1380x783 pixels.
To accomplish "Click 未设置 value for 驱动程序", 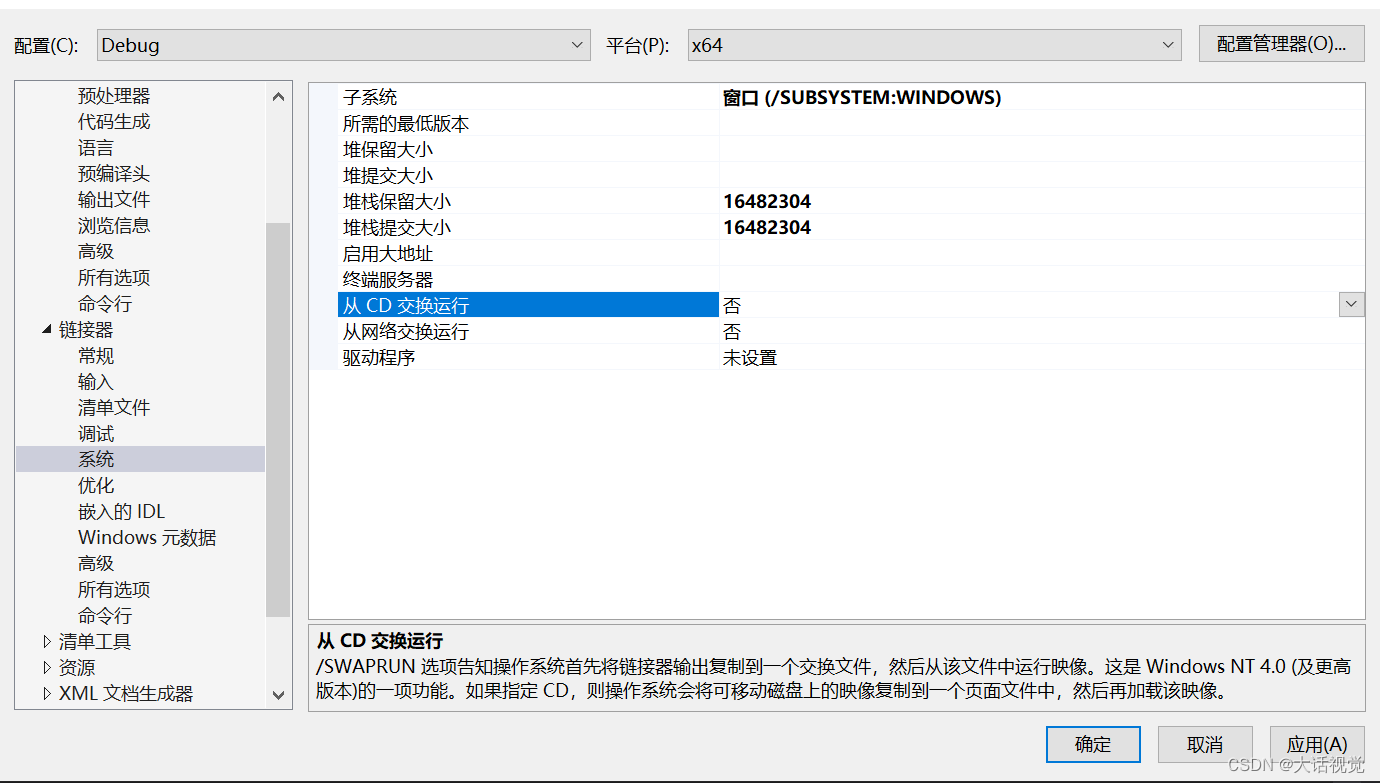I will 750,358.
